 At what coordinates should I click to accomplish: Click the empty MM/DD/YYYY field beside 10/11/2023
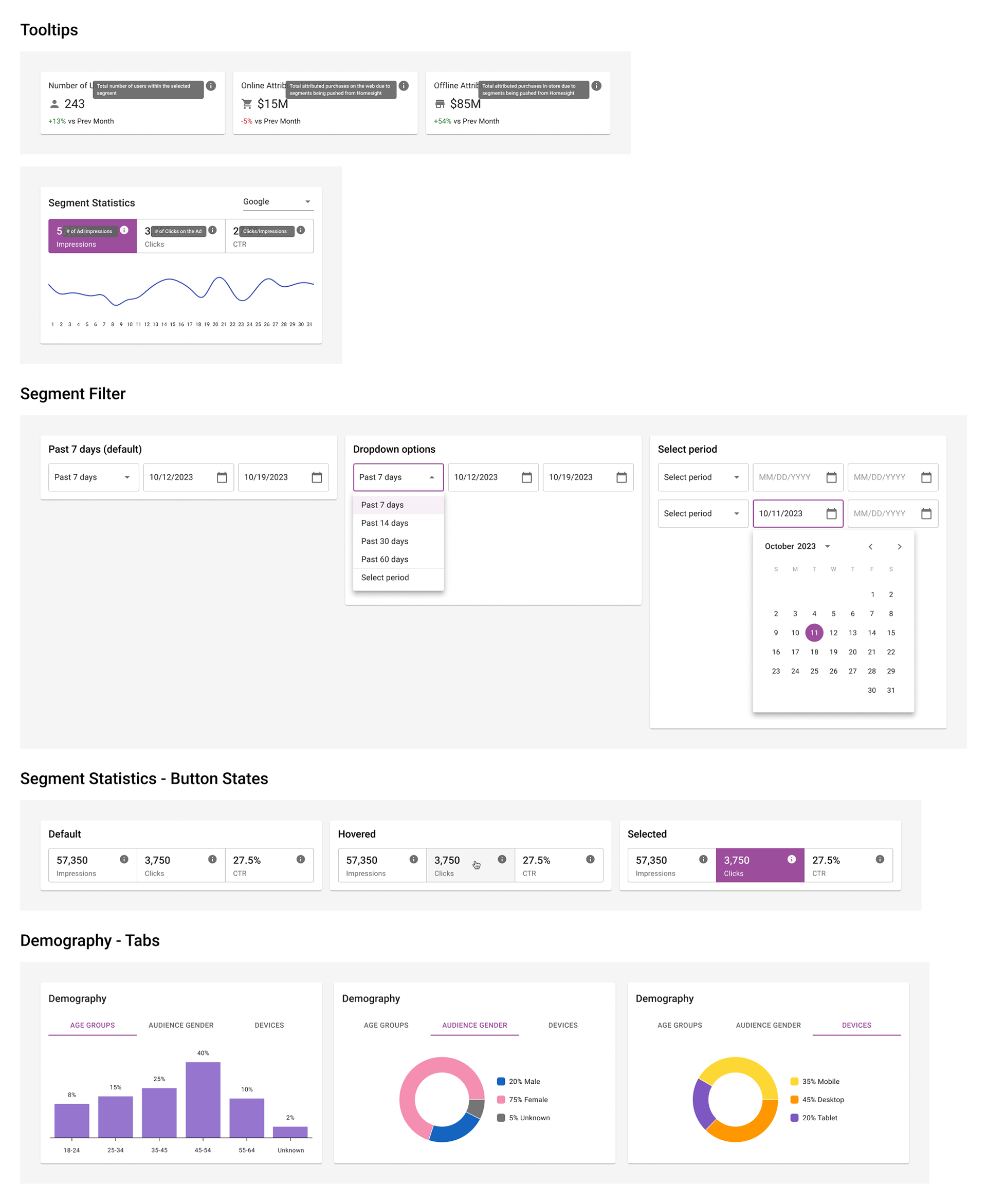coord(892,514)
